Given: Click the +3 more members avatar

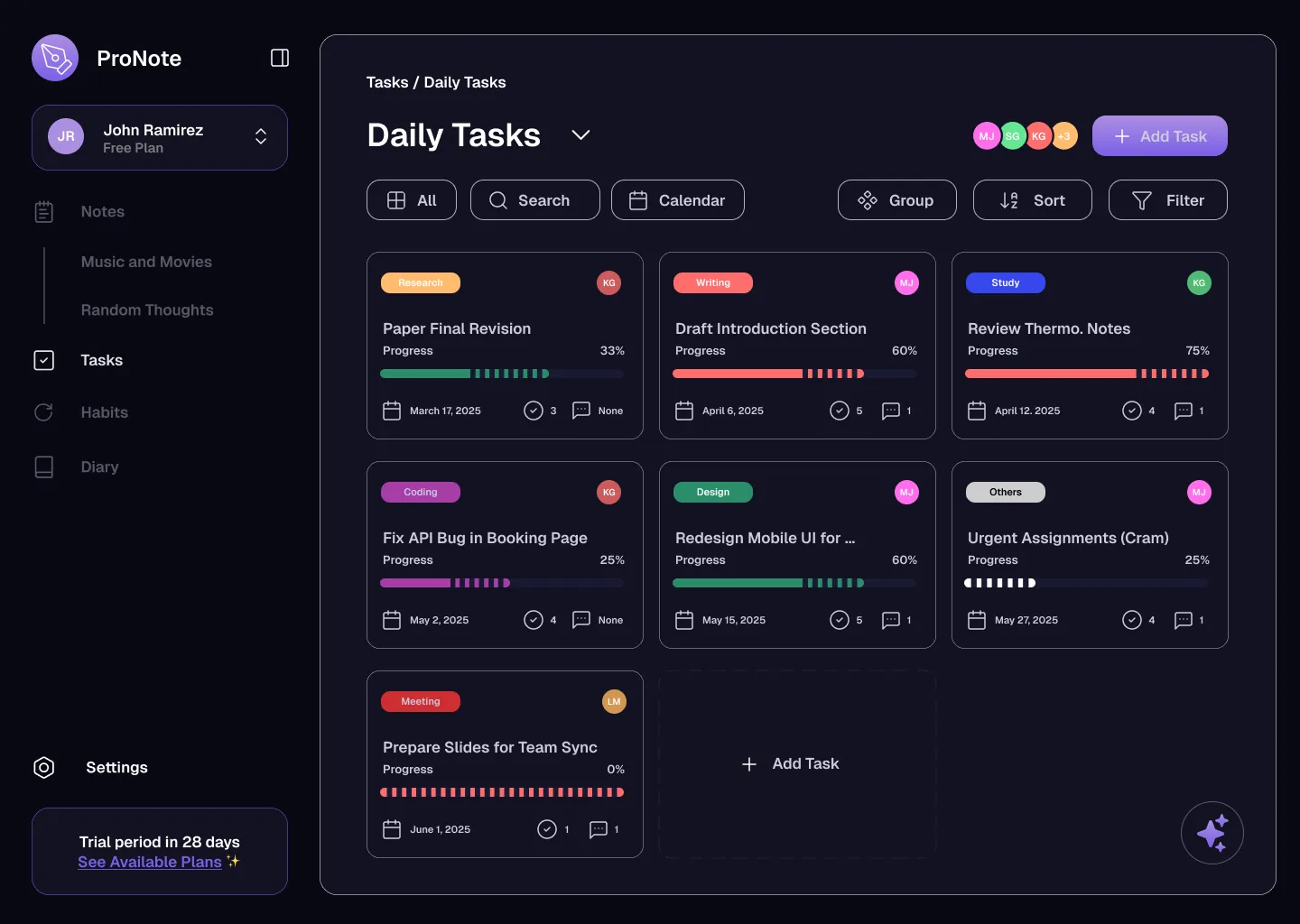Looking at the screenshot, I should pyautogui.click(x=1064, y=136).
